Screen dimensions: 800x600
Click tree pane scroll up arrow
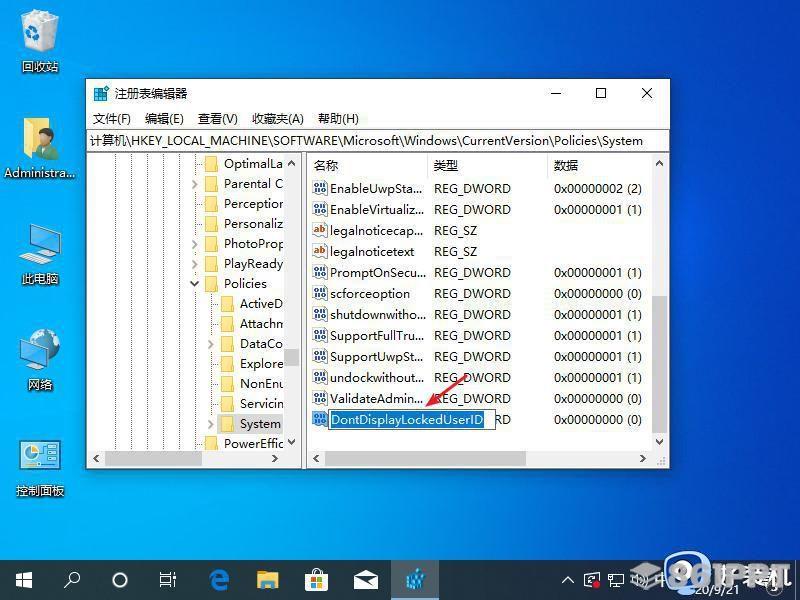[292, 164]
